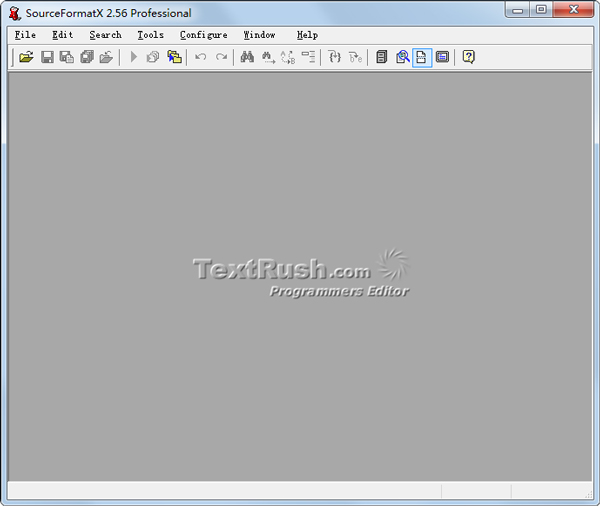This screenshot has width=600, height=506.
Task: Click the Save As icon
Action: coord(67,57)
